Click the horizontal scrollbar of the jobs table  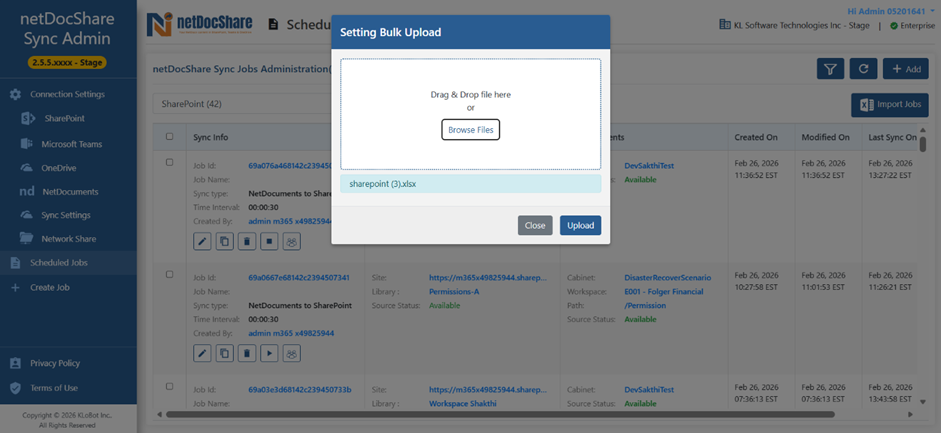pyautogui.click(x=501, y=414)
